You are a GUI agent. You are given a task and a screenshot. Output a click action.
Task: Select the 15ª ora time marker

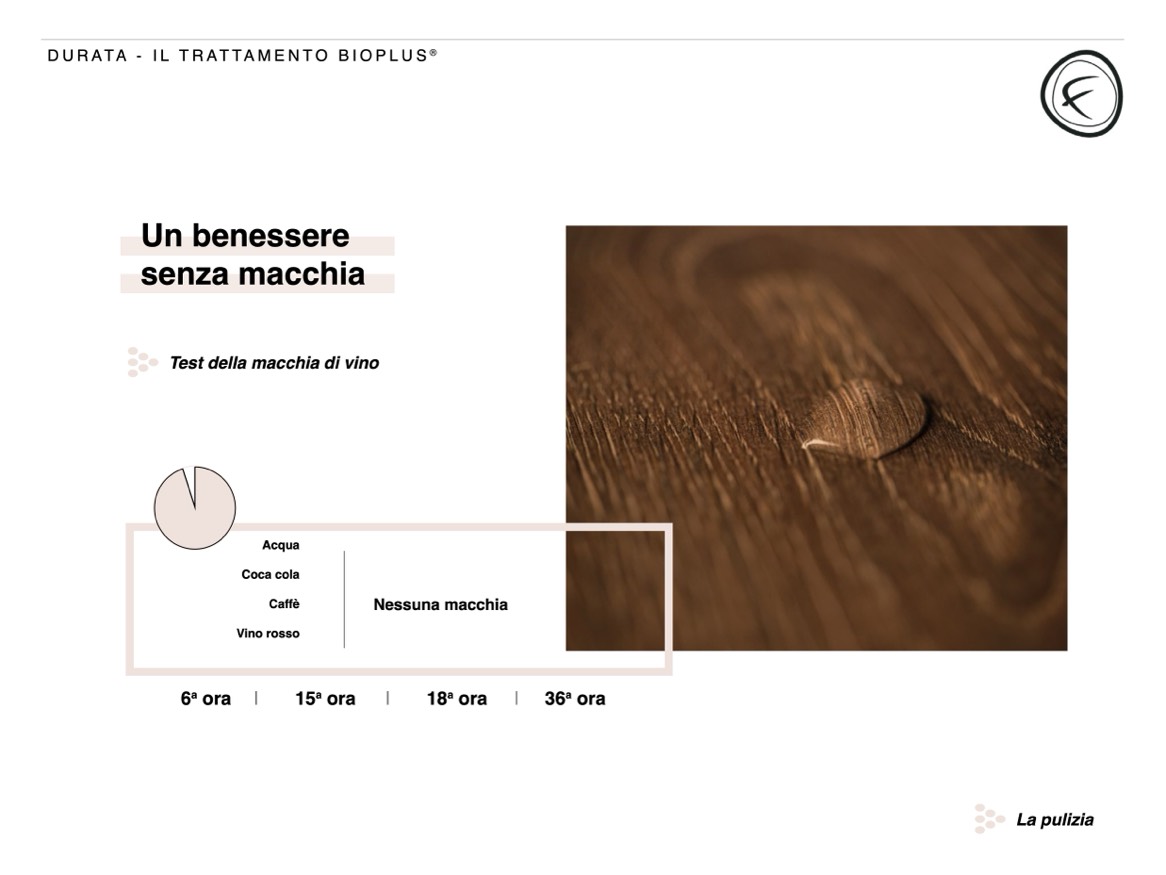pyautogui.click(x=325, y=699)
